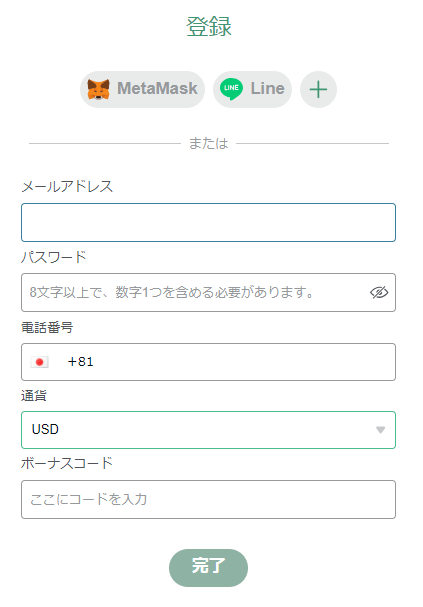Click the ボーナスコード label text
423x607 pixels.
click(67, 463)
